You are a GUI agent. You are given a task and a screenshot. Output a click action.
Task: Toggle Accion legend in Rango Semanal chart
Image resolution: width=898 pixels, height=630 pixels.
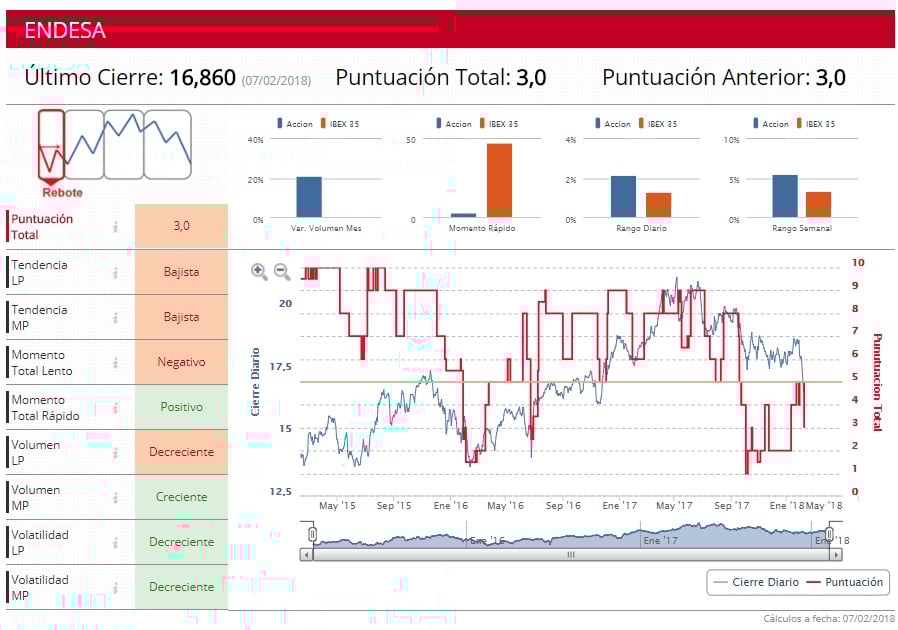(x=771, y=124)
